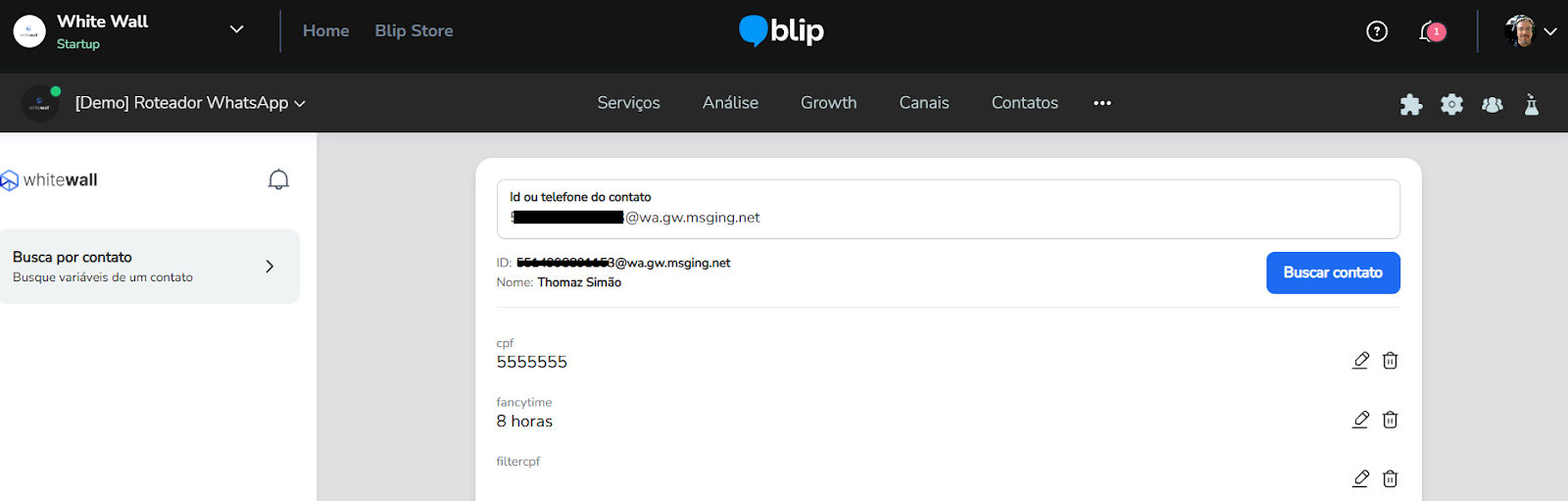Open more options three-dot menu
This screenshot has height=501, width=1568.
pos(1102,103)
